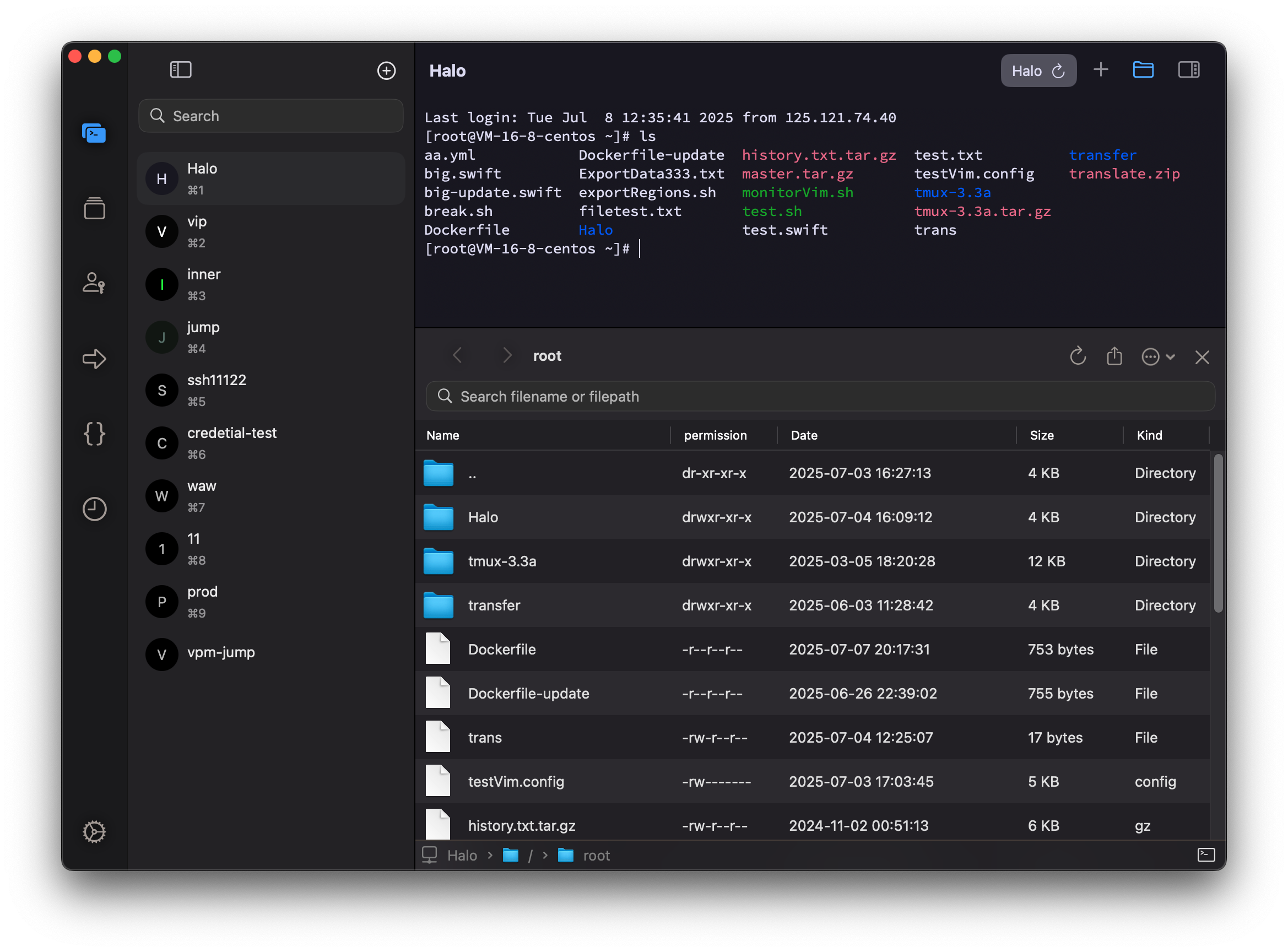The height and width of the screenshot is (952, 1288).
Task: Navigate back with left chevron
Action: pyautogui.click(x=458, y=355)
